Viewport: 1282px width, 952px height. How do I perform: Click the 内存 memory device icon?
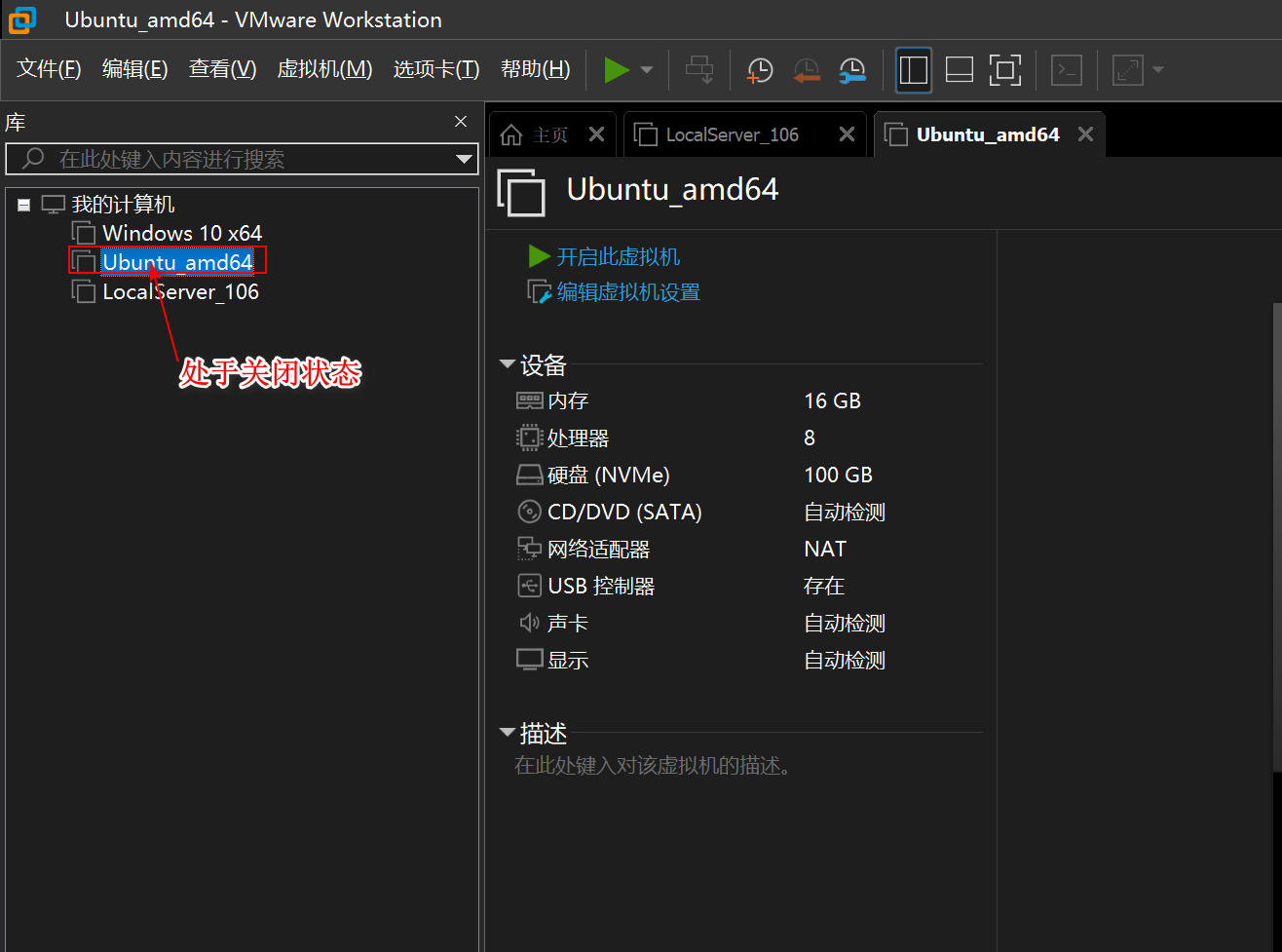tap(529, 400)
